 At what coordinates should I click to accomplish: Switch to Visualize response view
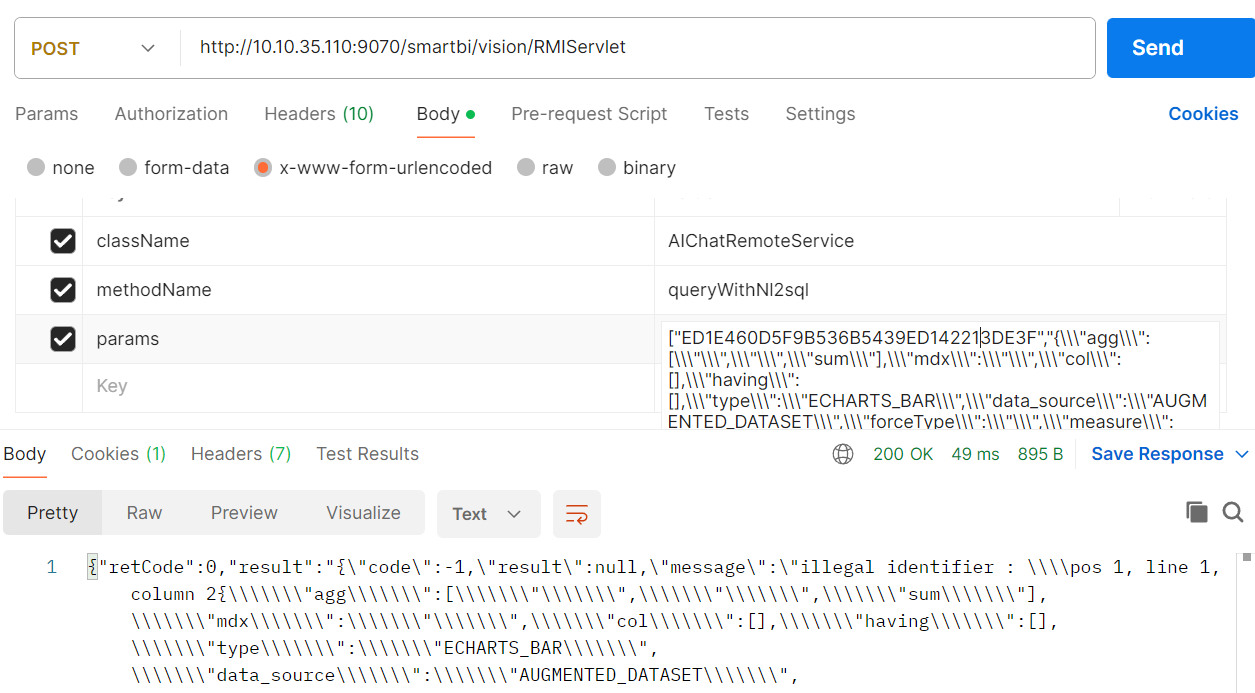pyautogui.click(x=363, y=513)
